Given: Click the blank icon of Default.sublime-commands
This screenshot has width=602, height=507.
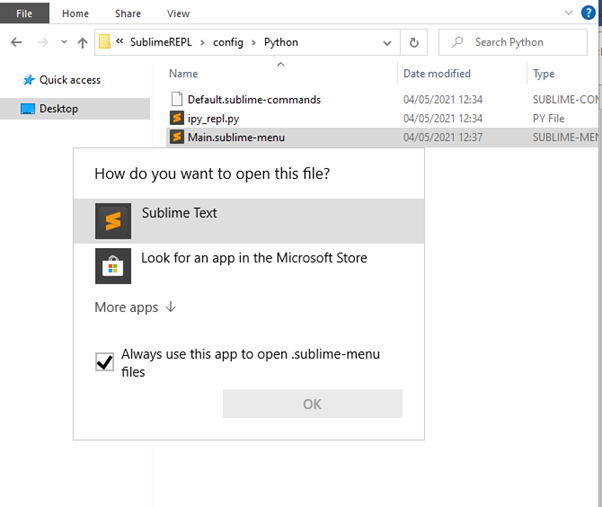Looking at the screenshot, I should point(177,99).
